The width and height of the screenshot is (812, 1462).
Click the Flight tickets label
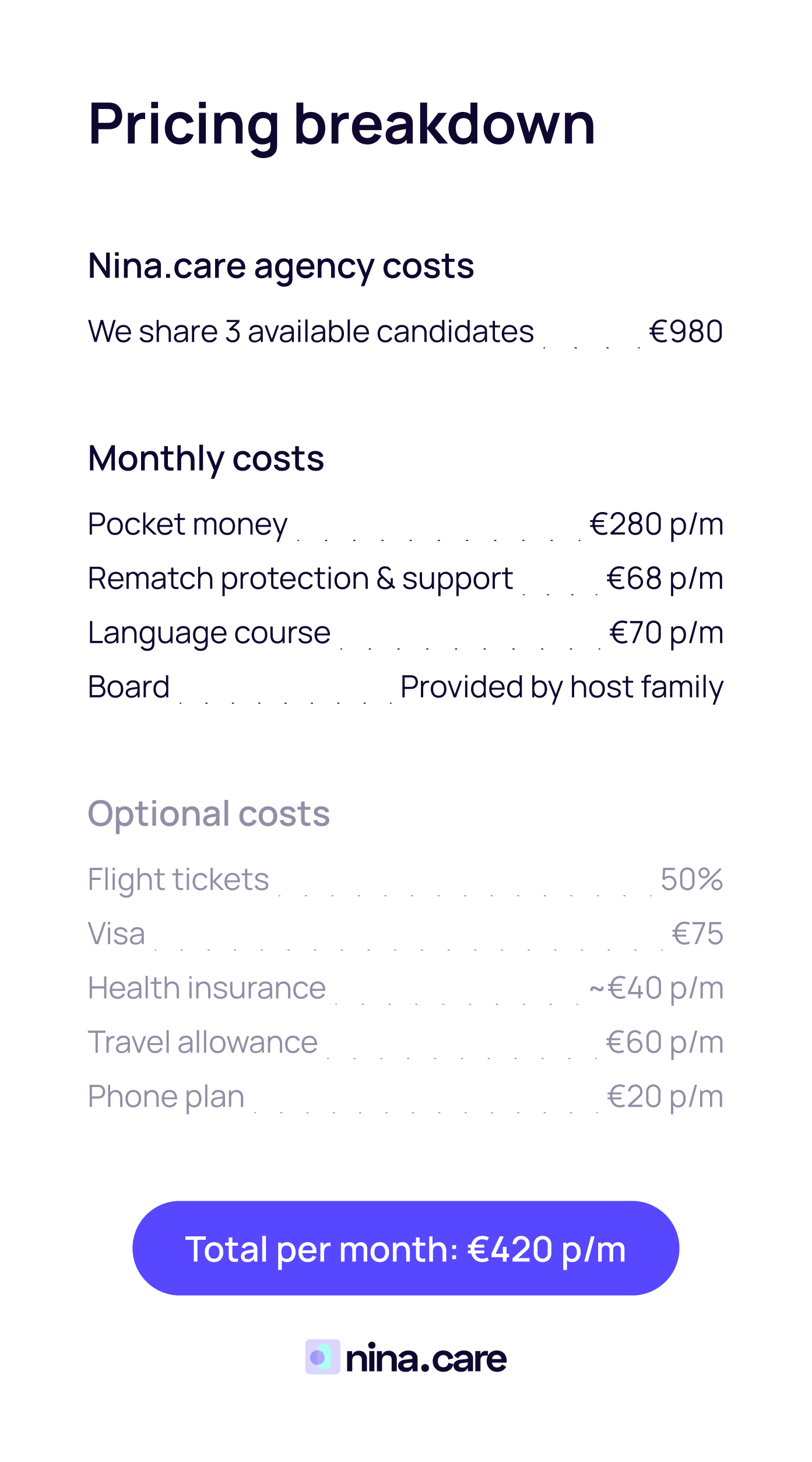click(x=178, y=879)
